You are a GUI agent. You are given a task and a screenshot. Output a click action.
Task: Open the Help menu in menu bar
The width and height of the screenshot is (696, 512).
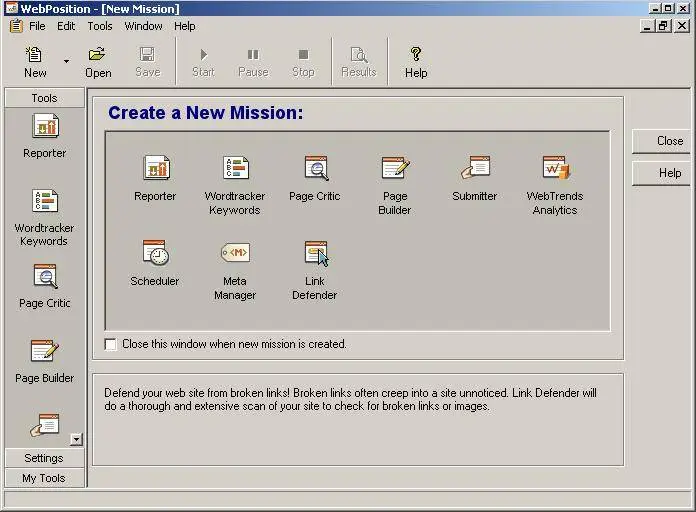point(185,26)
